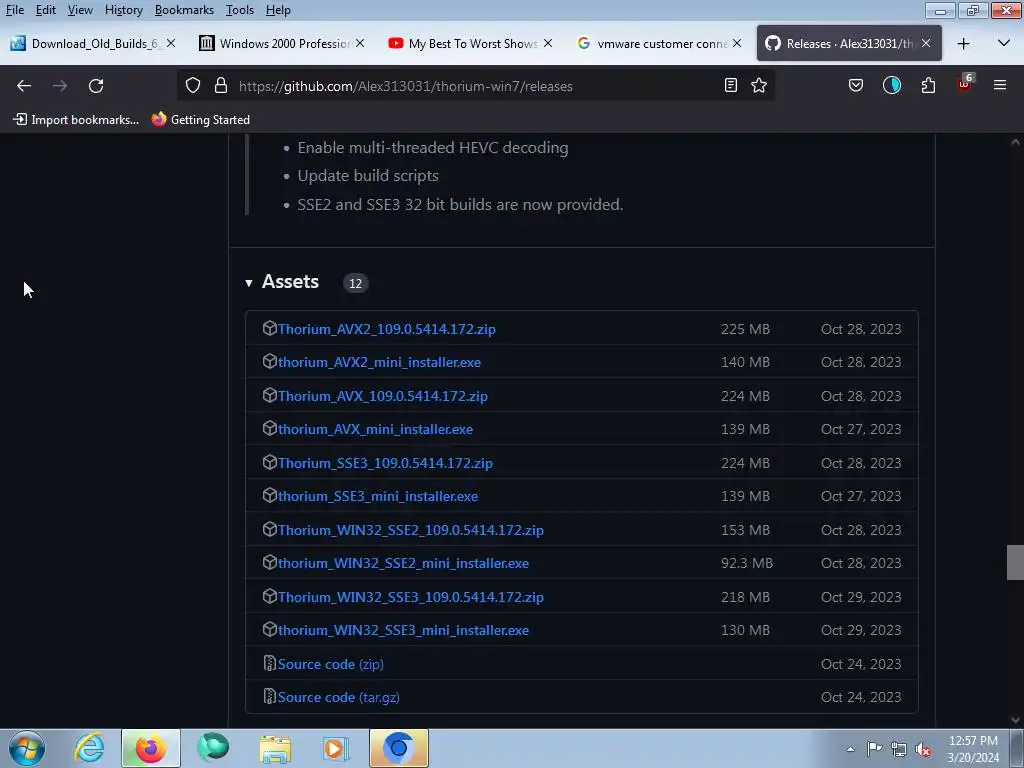Download thorium_AVX2_mini_installer.exe
The width and height of the screenshot is (1024, 768).
tap(379, 362)
